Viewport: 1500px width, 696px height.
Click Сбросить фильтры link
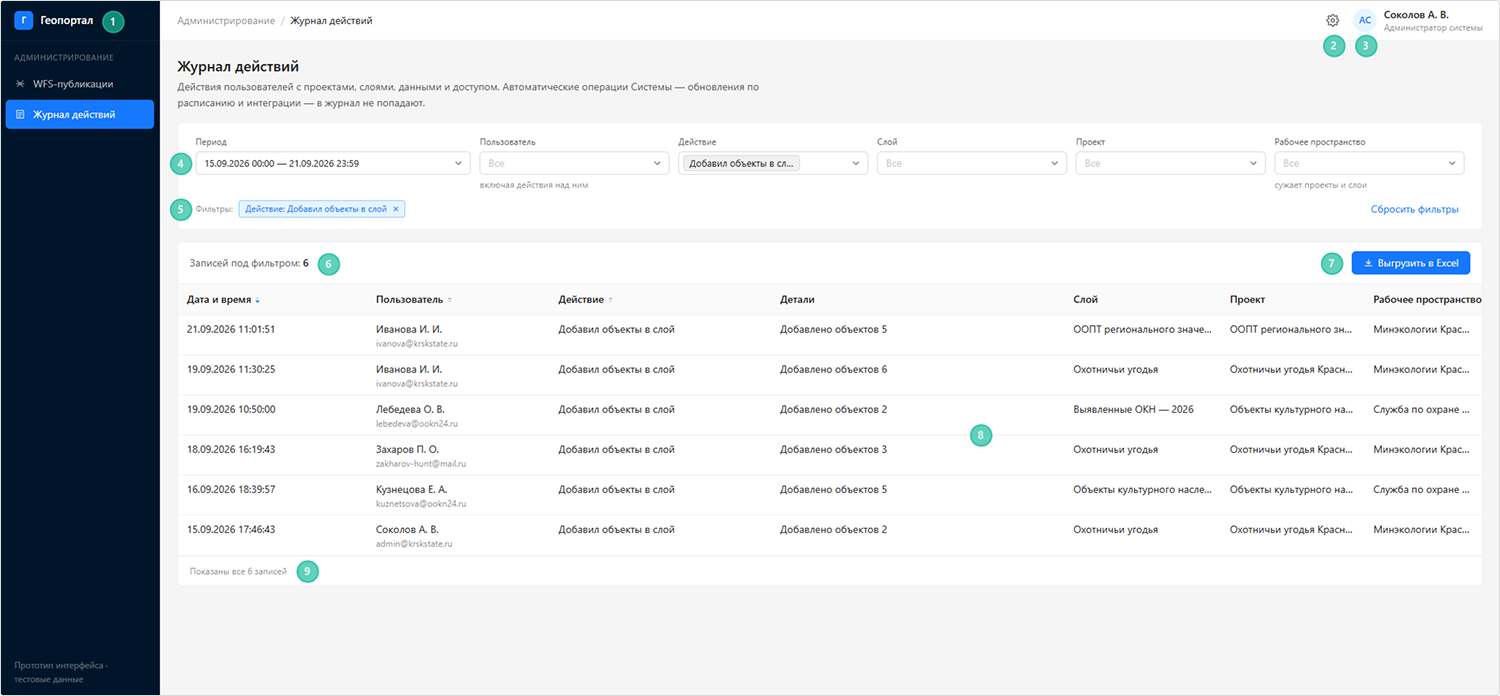coord(1414,209)
